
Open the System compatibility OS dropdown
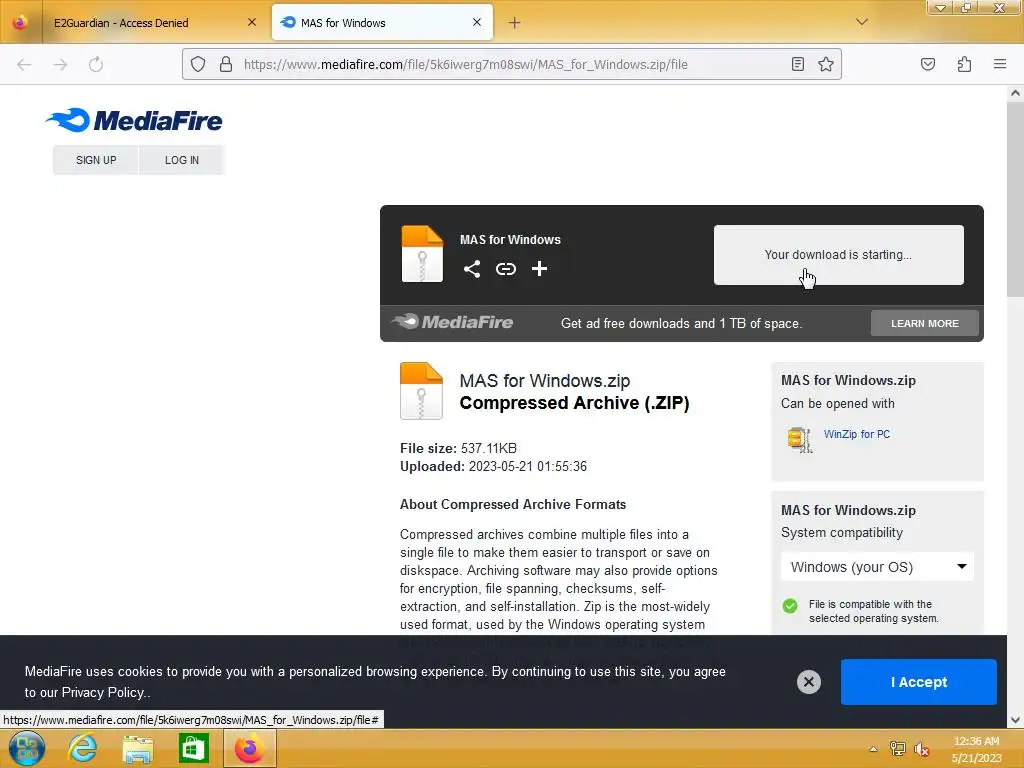coord(878,567)
